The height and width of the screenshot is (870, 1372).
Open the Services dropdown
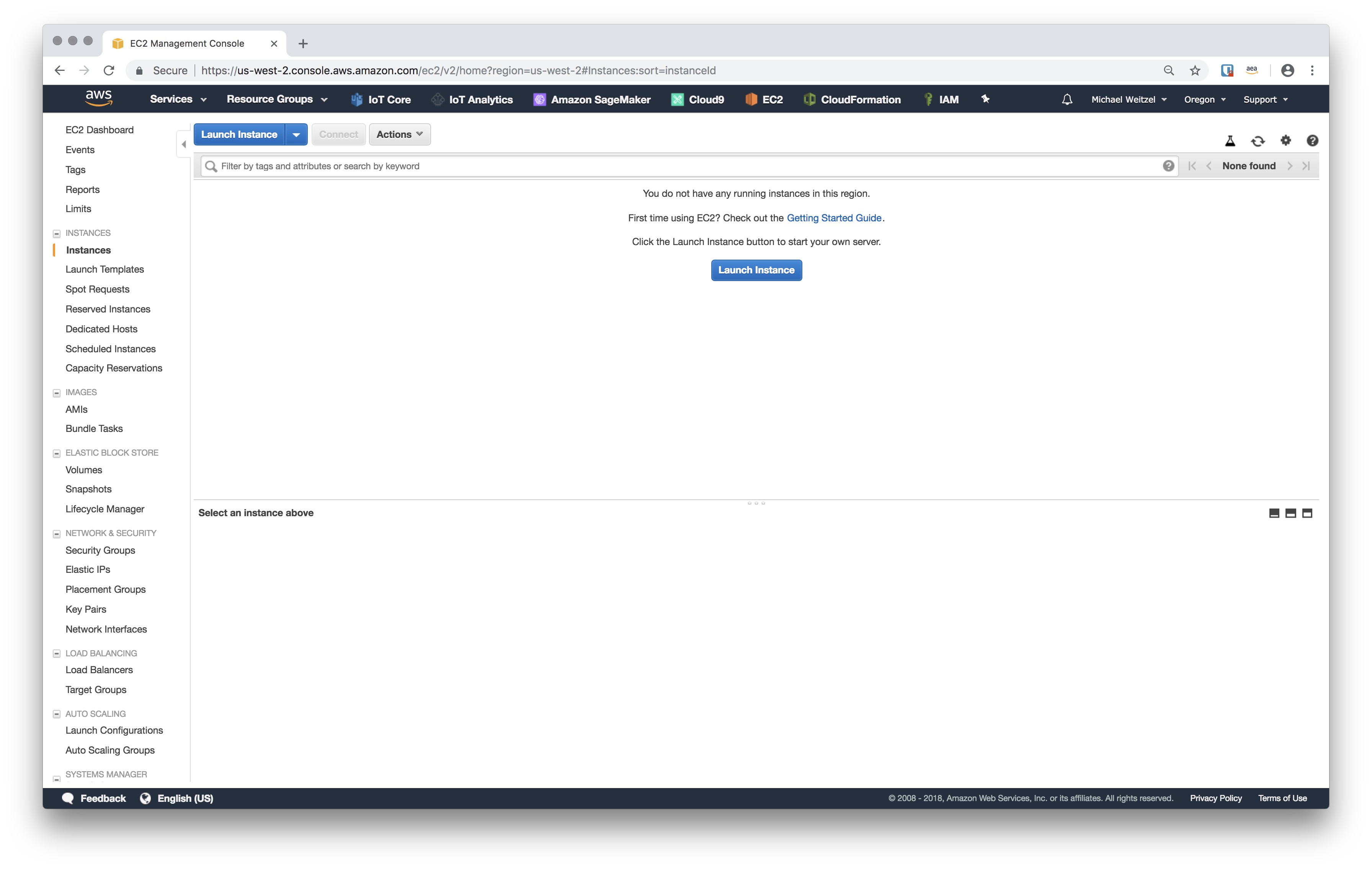[x=178, y=99]
